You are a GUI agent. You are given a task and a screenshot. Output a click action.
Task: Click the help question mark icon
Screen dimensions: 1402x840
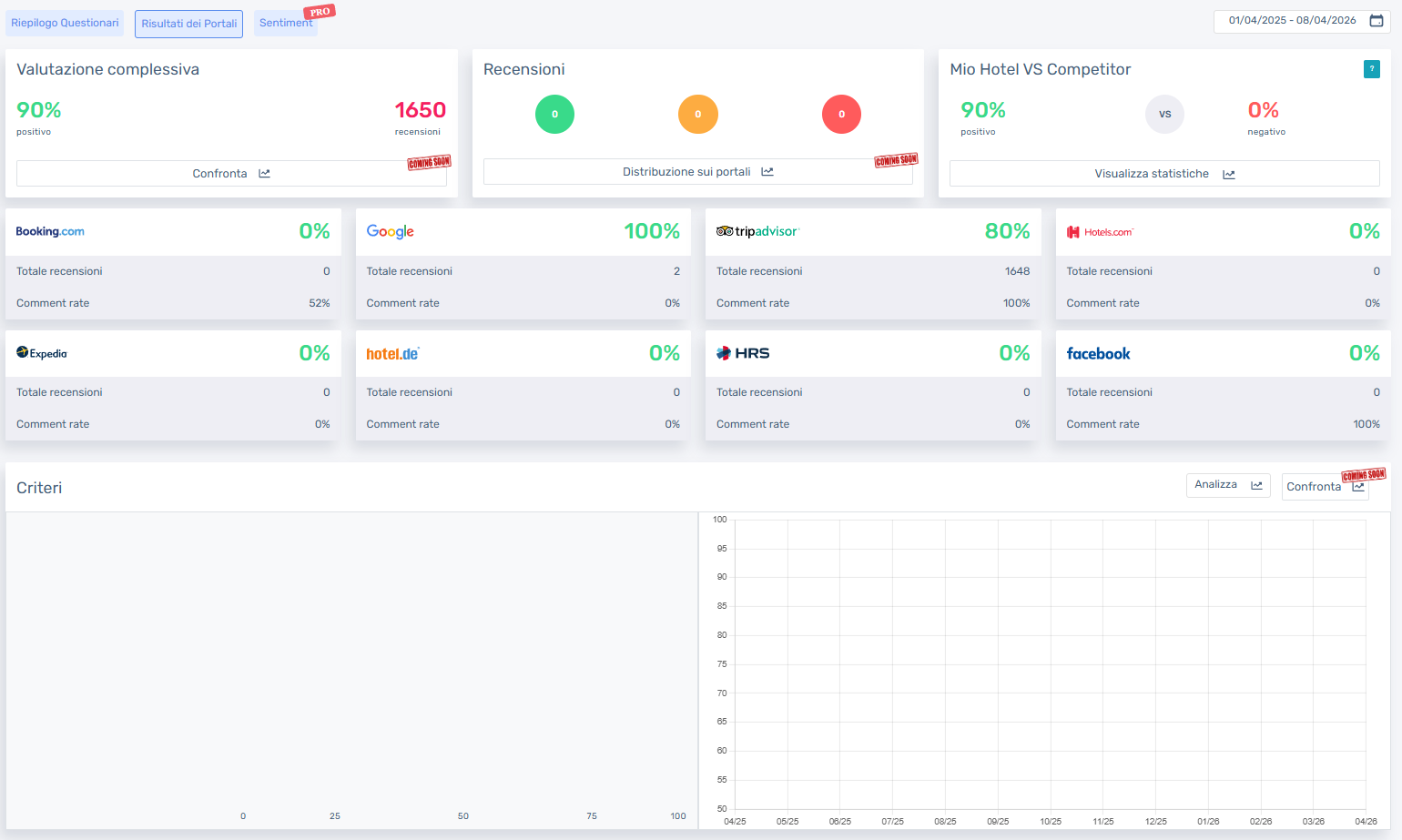click(1371, 69)
